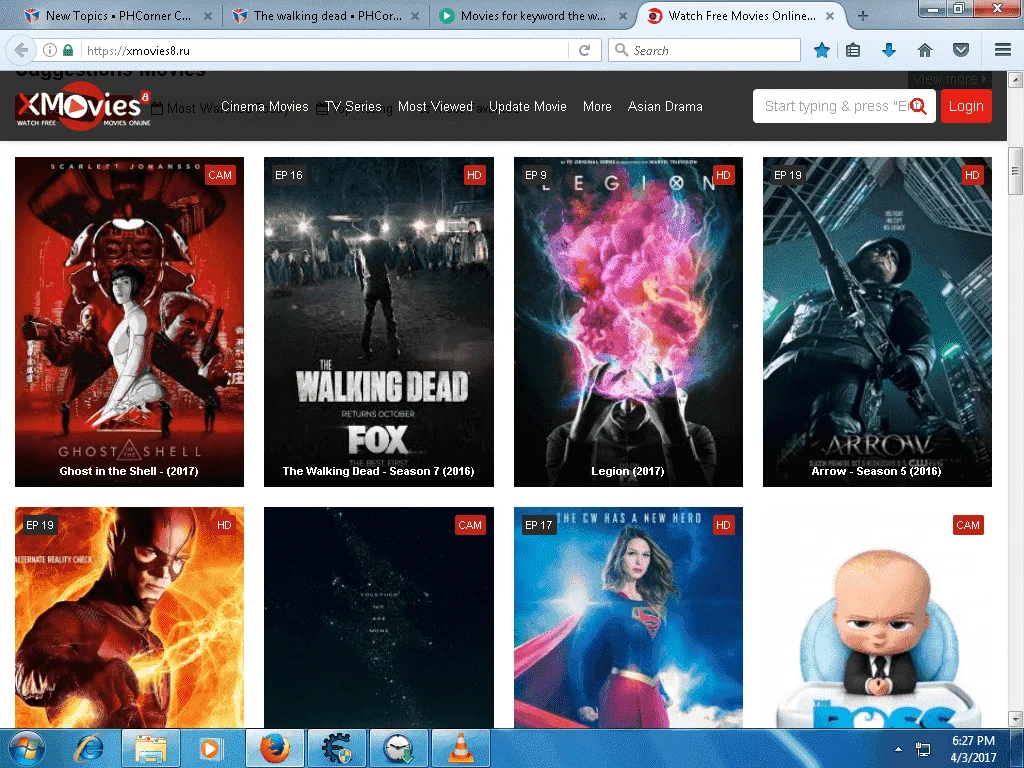Reload the page with refresh icon
This screenshot has height=768, width=1024.
584,50
